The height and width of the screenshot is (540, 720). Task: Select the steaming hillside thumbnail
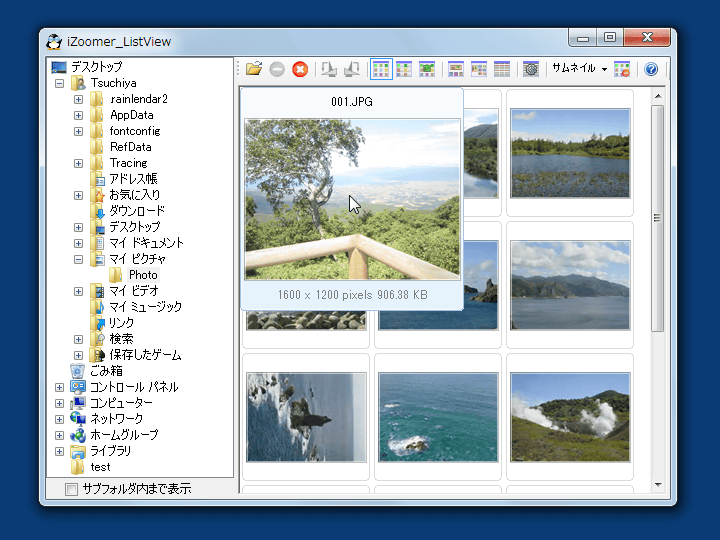570,417
